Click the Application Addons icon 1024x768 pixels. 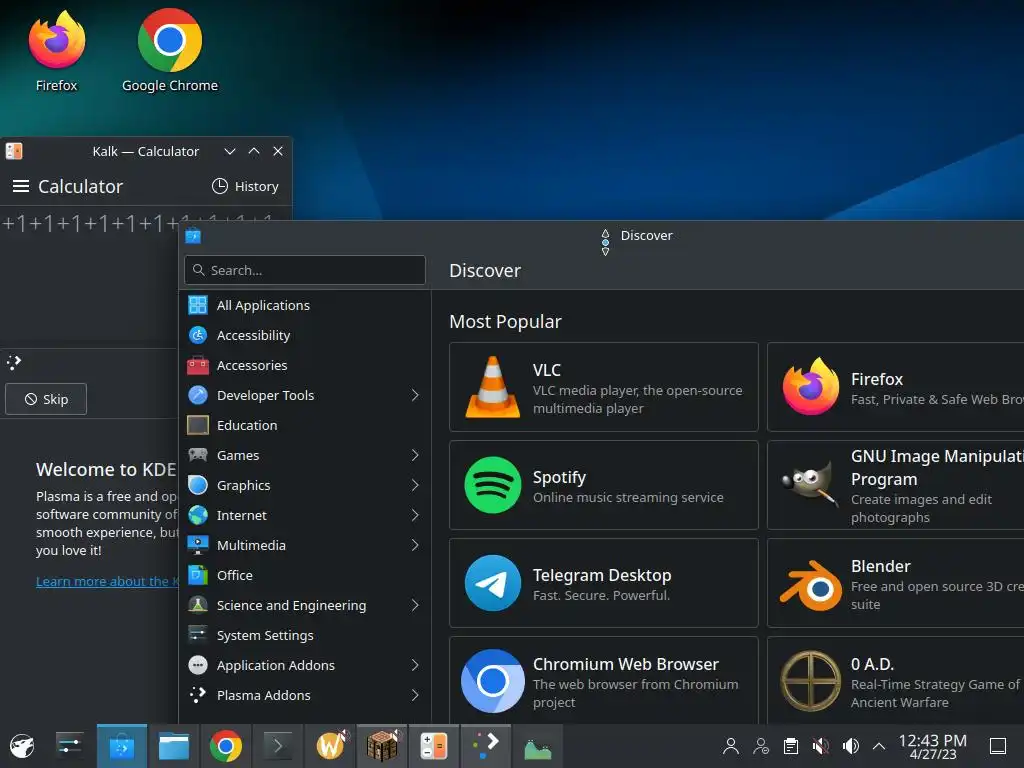198,665
